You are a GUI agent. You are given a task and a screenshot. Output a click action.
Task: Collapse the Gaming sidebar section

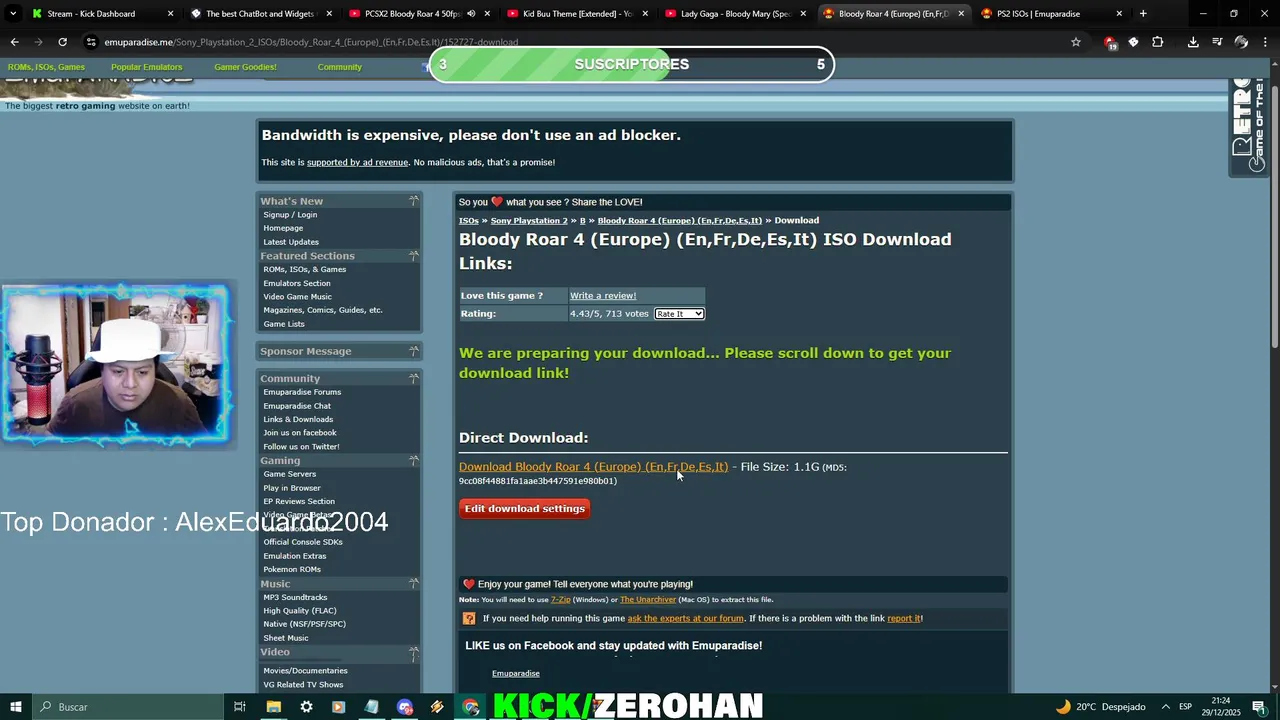(414, 460)
